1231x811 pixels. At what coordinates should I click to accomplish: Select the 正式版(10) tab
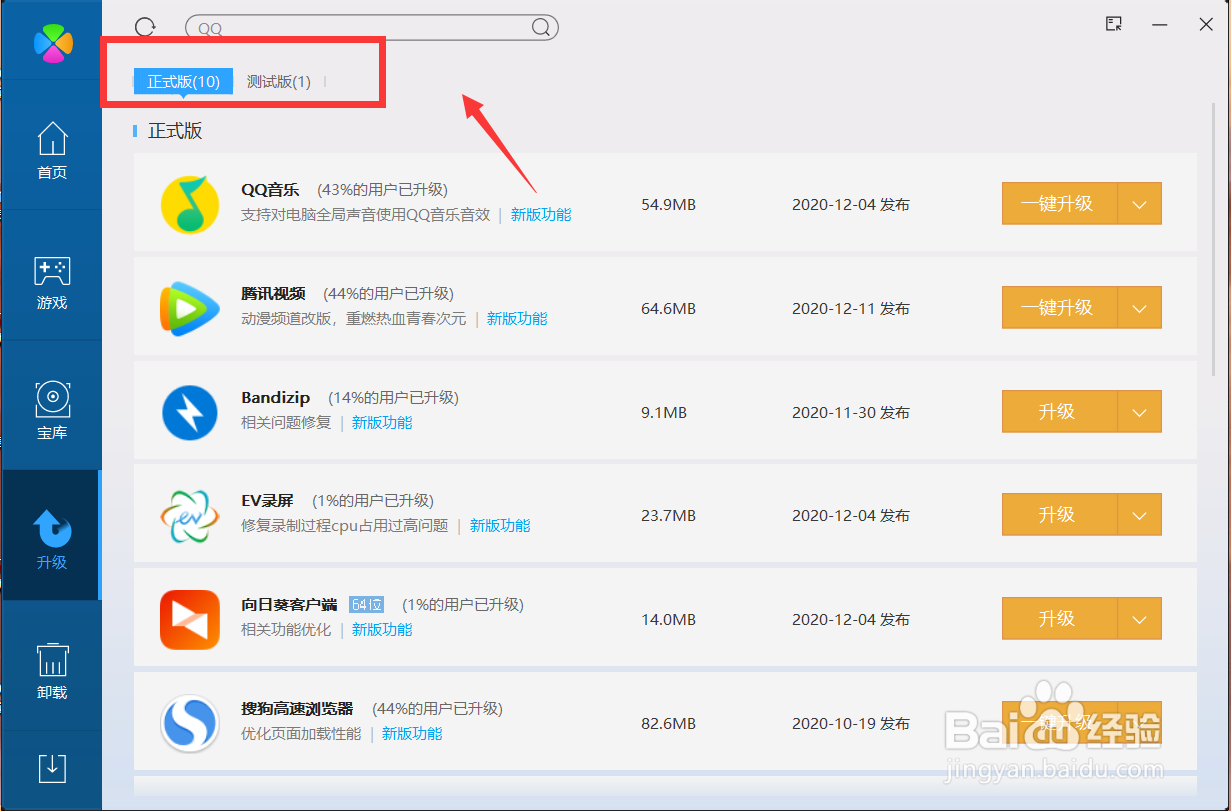click(182, 81)
